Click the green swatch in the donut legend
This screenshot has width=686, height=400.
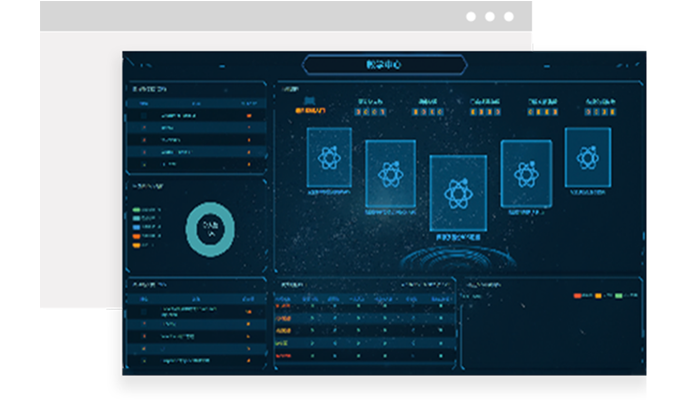tap(137, 211)
